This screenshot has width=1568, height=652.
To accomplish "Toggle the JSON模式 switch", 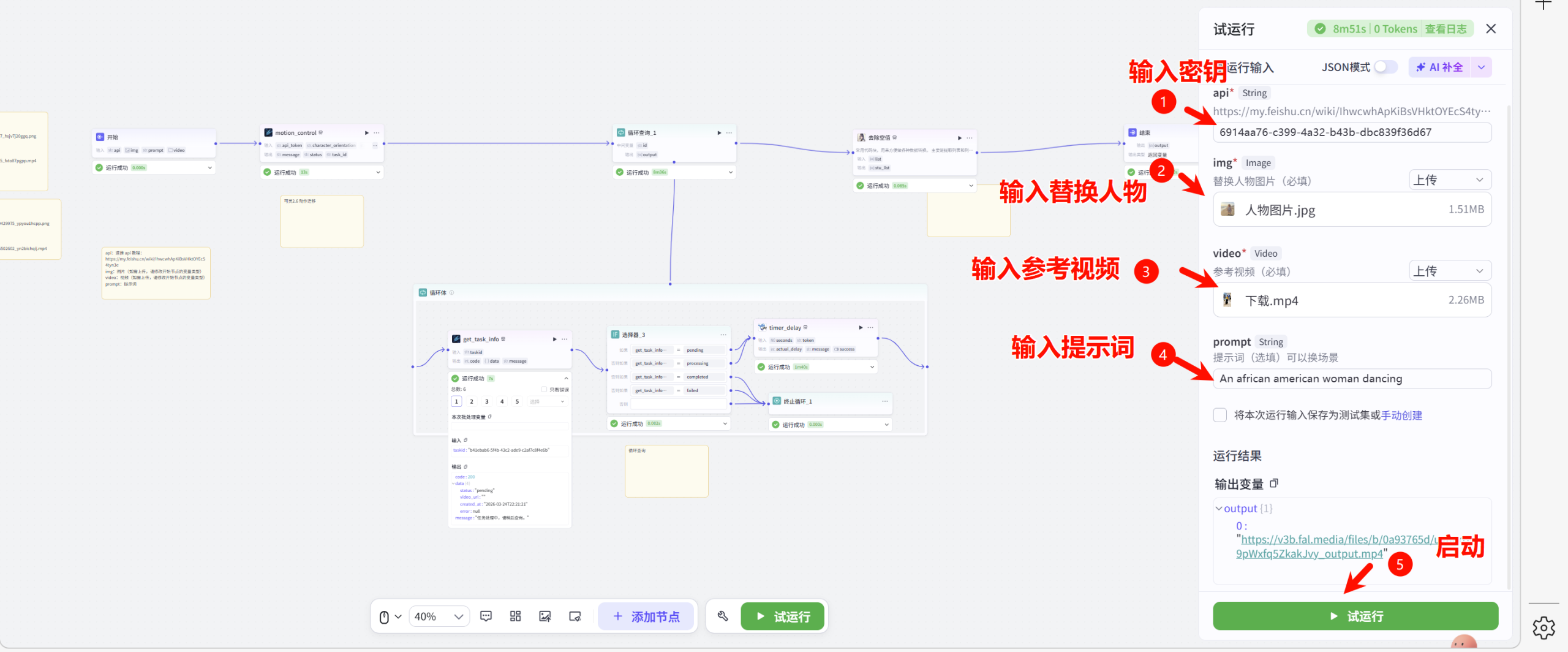I will pyautogui.click(x=1384, y=67).
